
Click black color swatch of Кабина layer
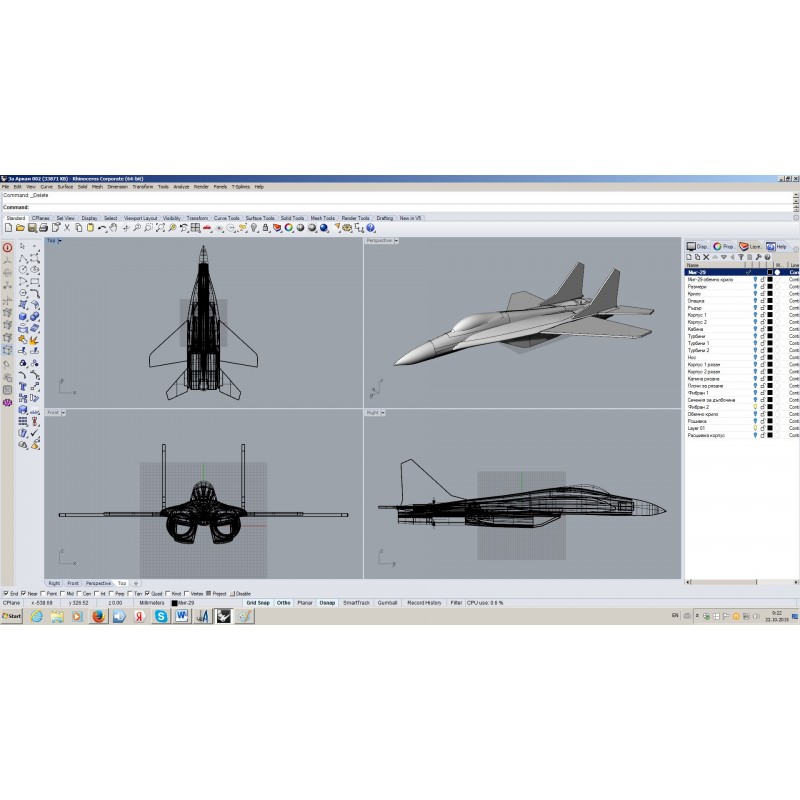point(769,329)
